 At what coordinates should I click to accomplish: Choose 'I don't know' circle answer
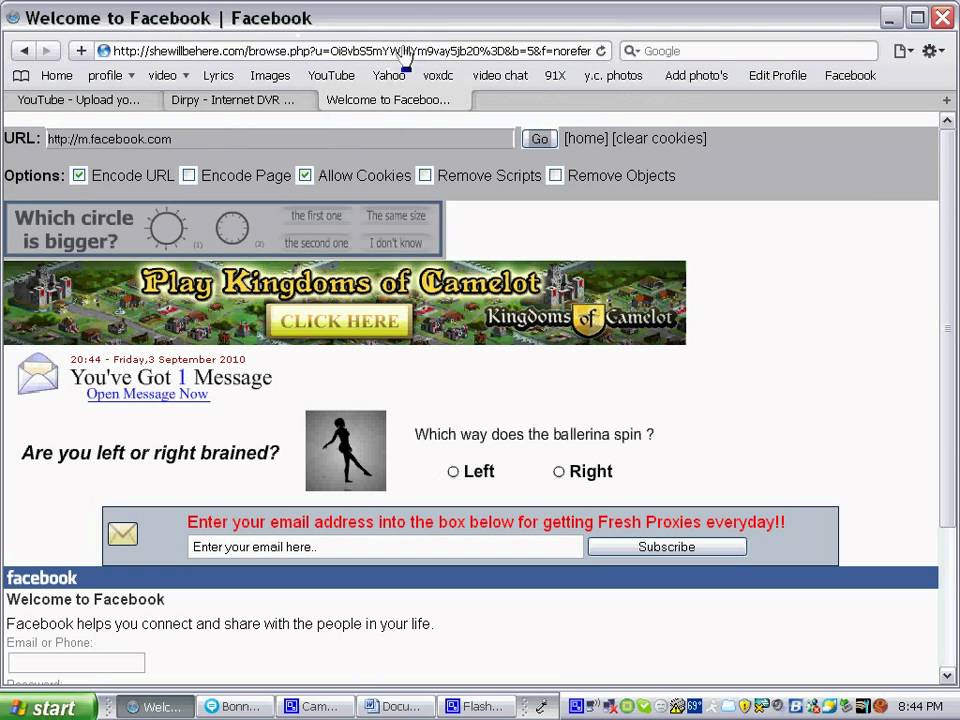pyautogui.click(x=396, y=243)
